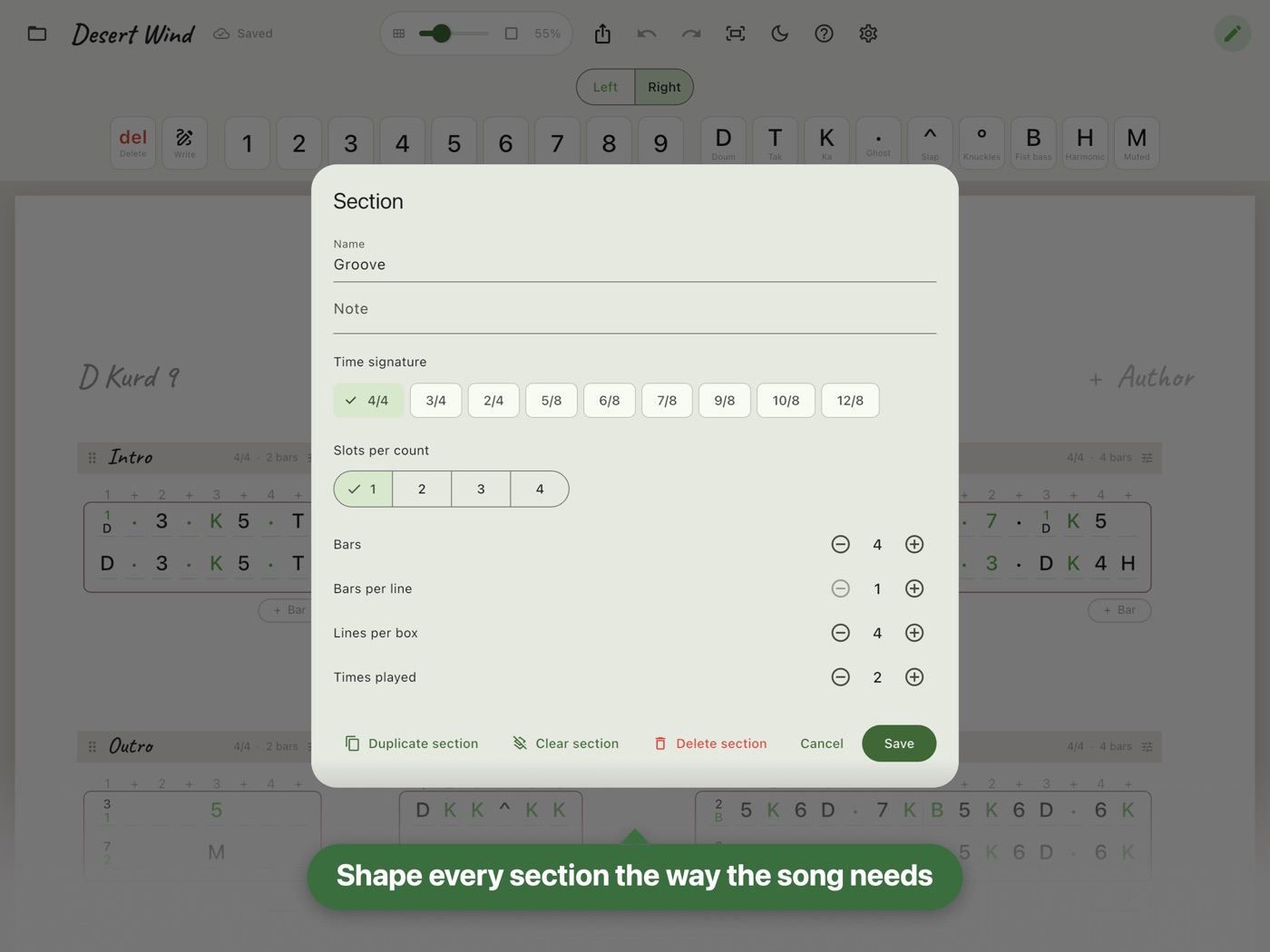
Task: Click Duplicate section button
Action: pos(412,744)
